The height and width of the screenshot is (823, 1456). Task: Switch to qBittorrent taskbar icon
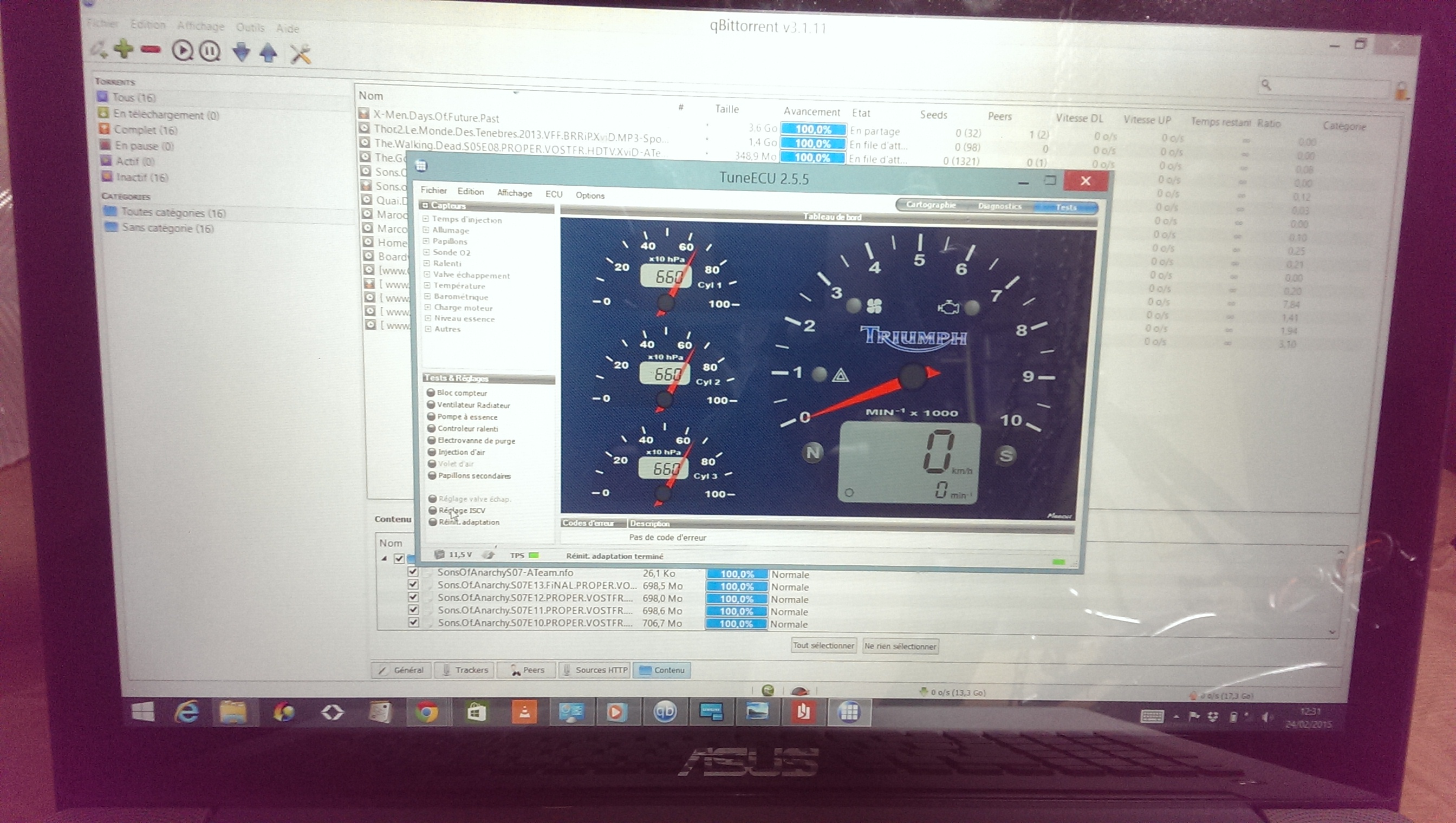pos(665,711)
